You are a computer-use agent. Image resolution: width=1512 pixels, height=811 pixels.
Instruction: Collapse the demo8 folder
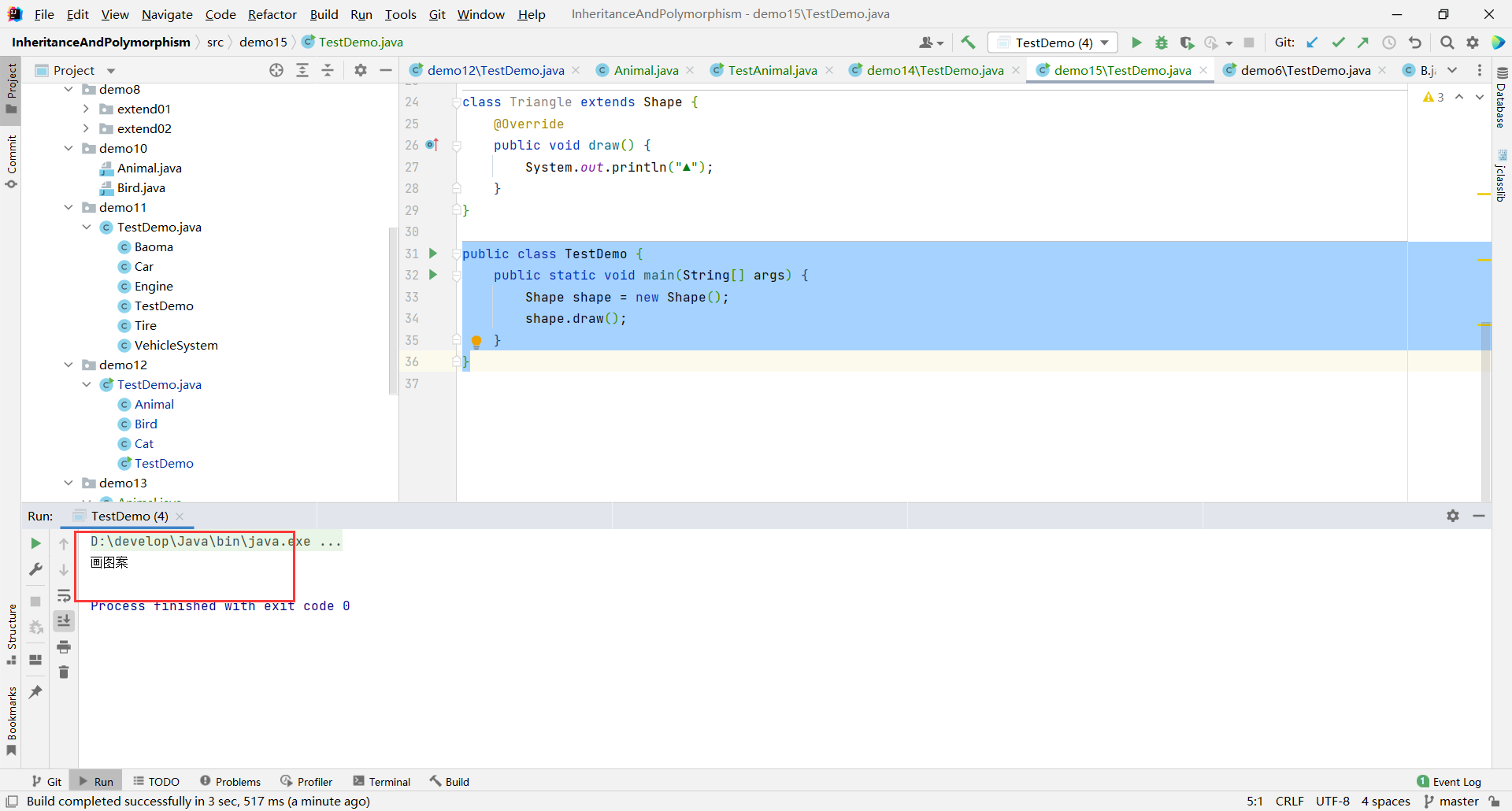(x=69, y=89)
